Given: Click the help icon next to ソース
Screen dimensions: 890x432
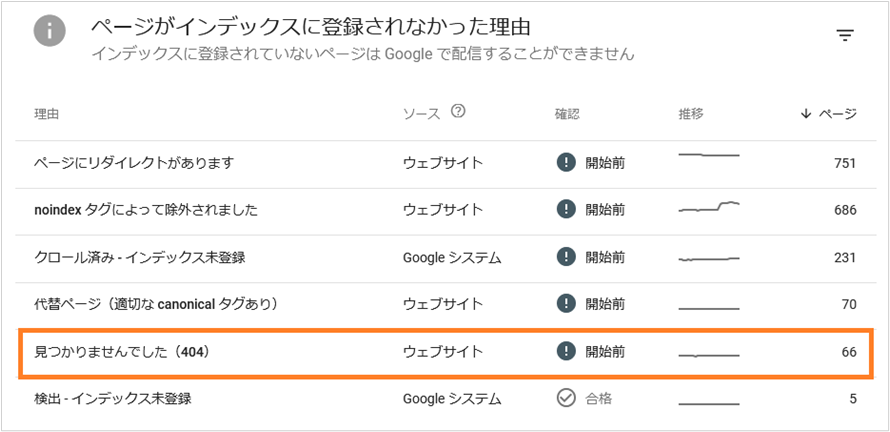Looking at the screenshot, I should 459,112.
